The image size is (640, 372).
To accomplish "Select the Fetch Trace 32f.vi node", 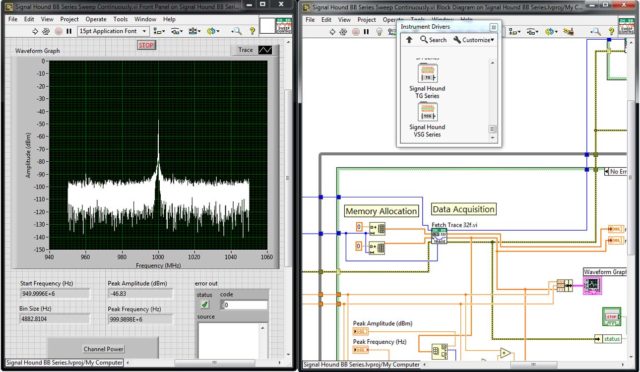I will 439,236.
